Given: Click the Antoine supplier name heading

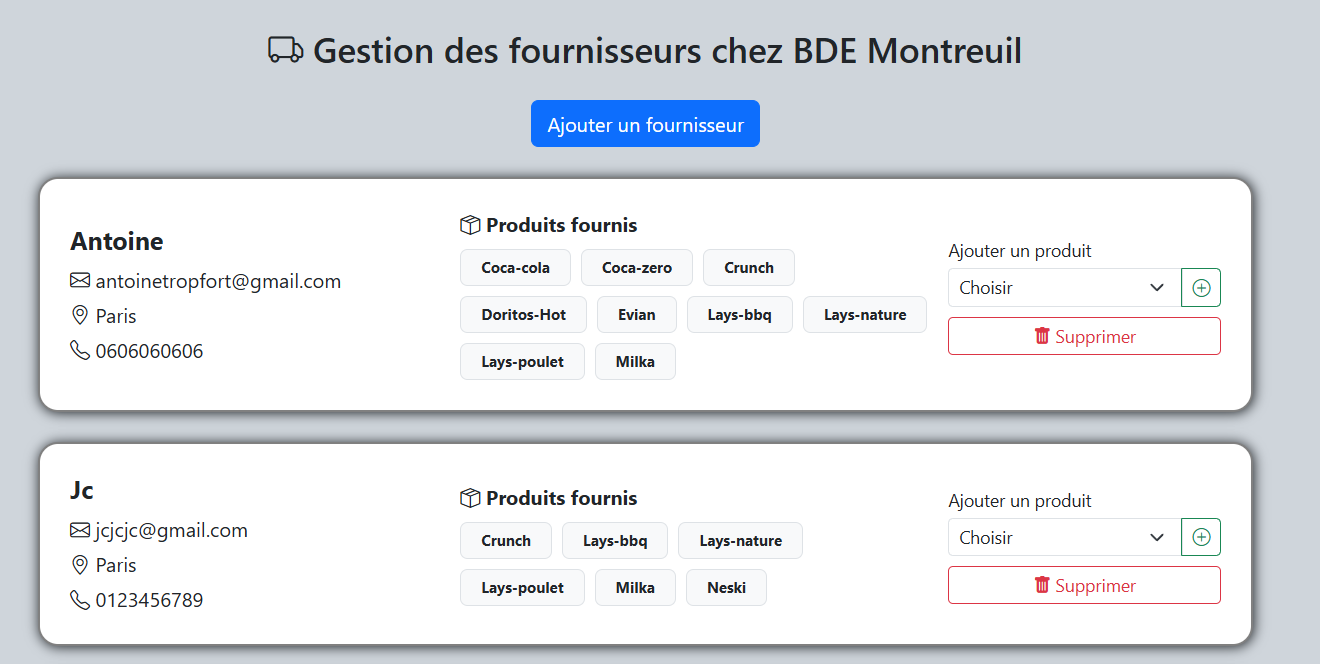Looking at the screenshot, I should pyautogui.click(x=117, y=241).
